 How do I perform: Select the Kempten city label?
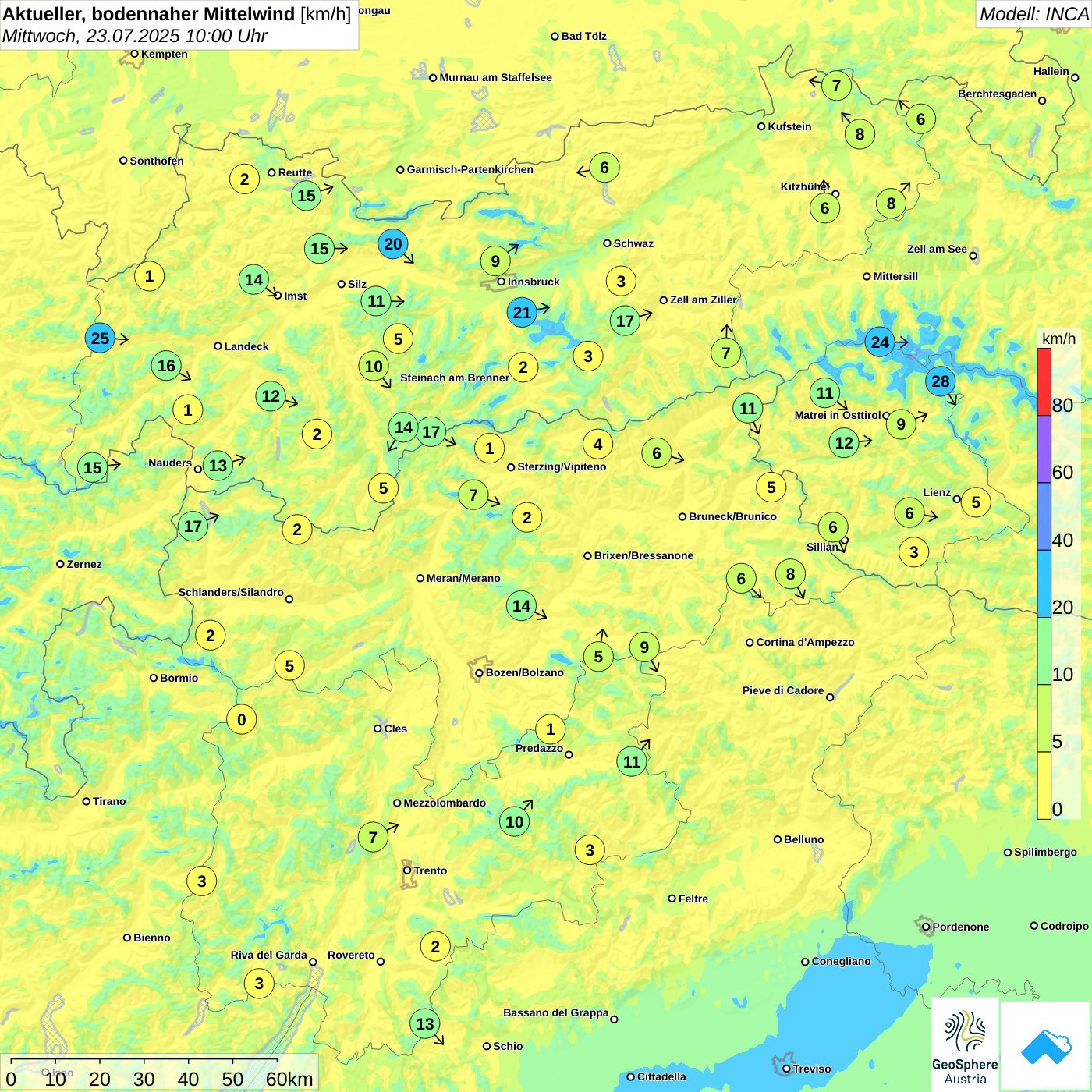164,54
